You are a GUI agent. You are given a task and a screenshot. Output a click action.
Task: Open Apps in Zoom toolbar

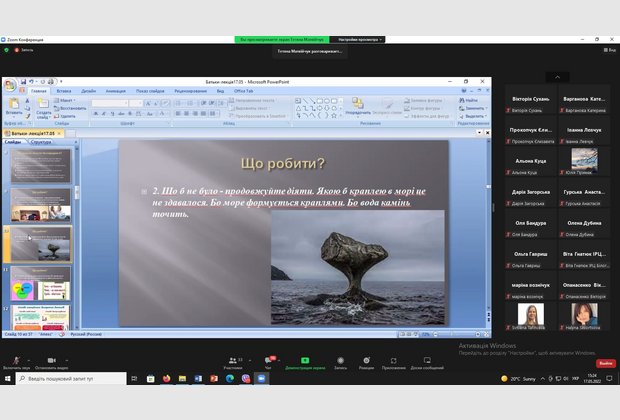(x=393, y=360)
